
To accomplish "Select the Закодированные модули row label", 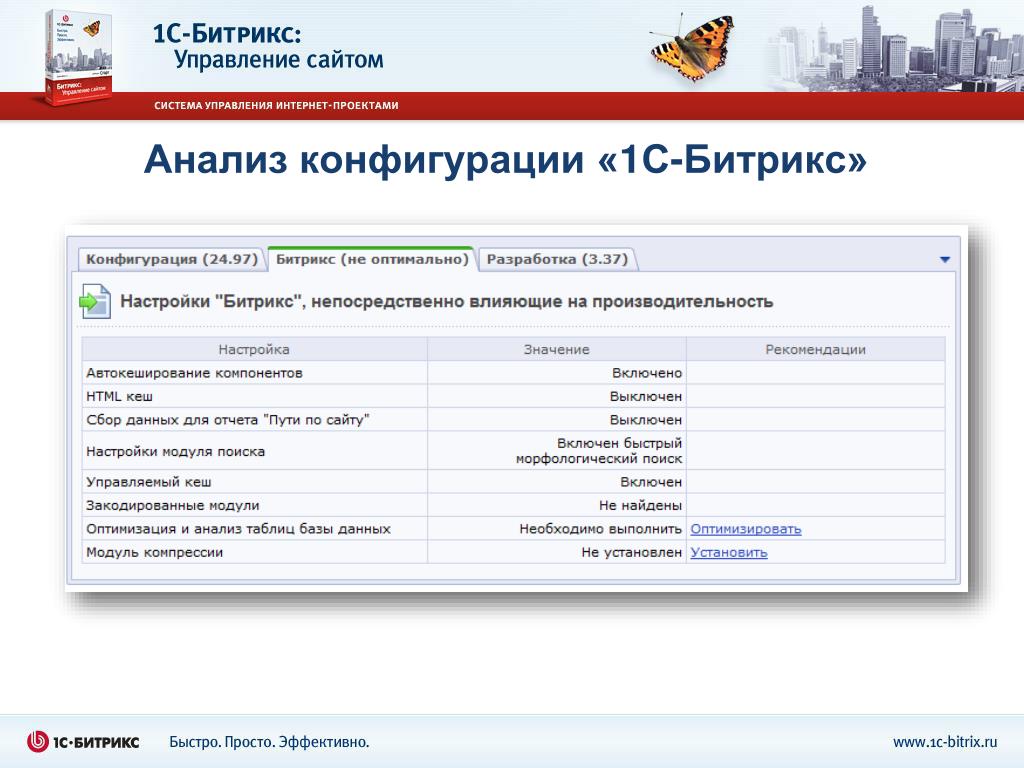I will (173, 505).
